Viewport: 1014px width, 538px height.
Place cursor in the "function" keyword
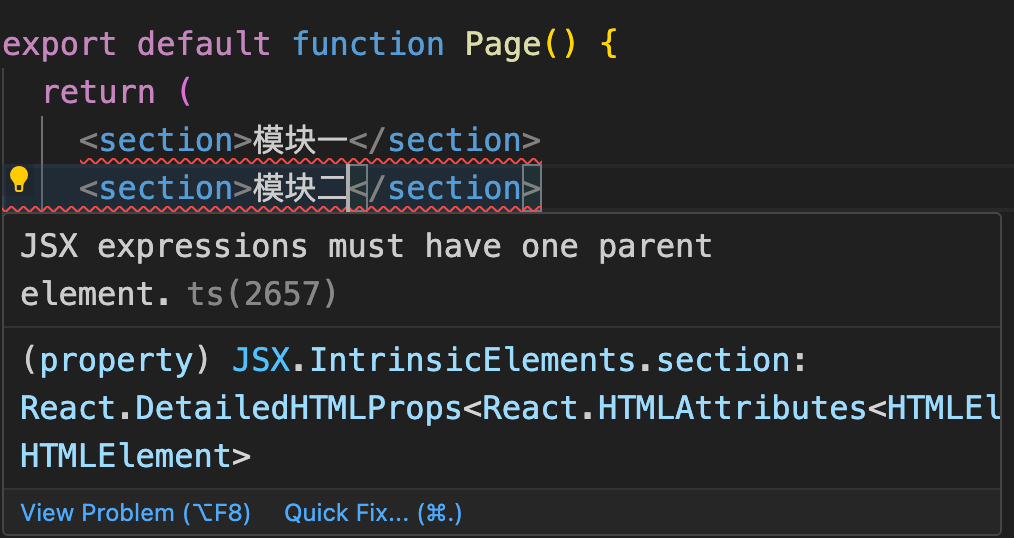pyautogui.click(x=368, y=44)
